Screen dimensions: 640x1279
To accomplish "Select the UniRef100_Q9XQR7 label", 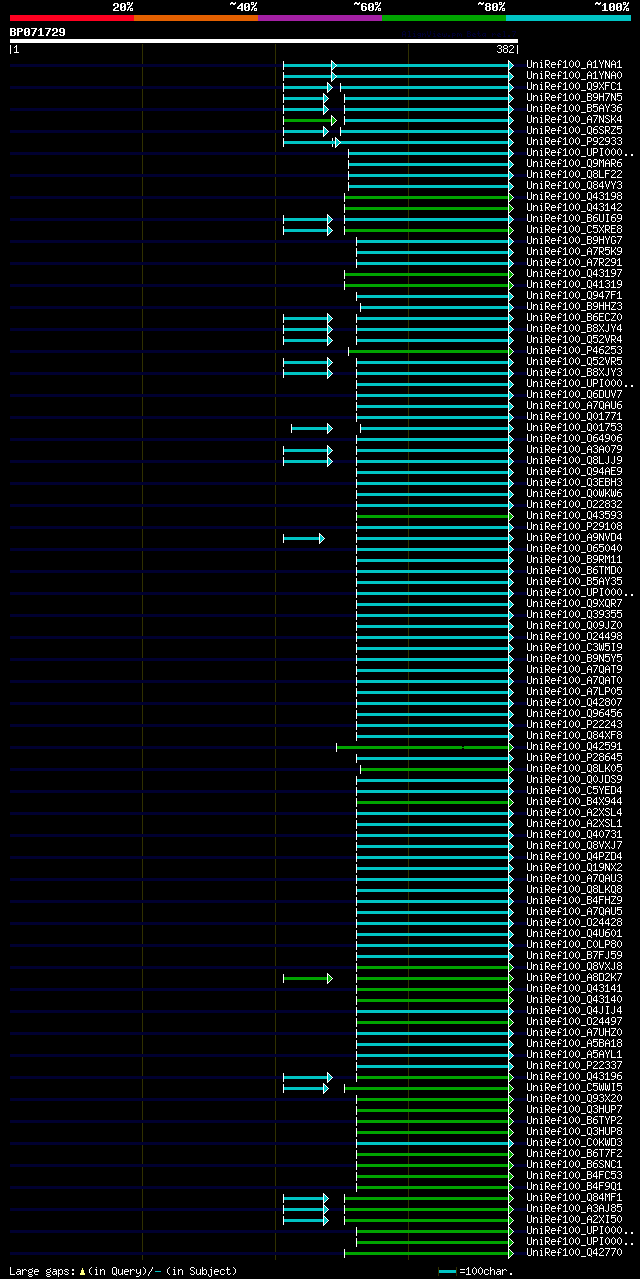I will [x=574, y=603].
